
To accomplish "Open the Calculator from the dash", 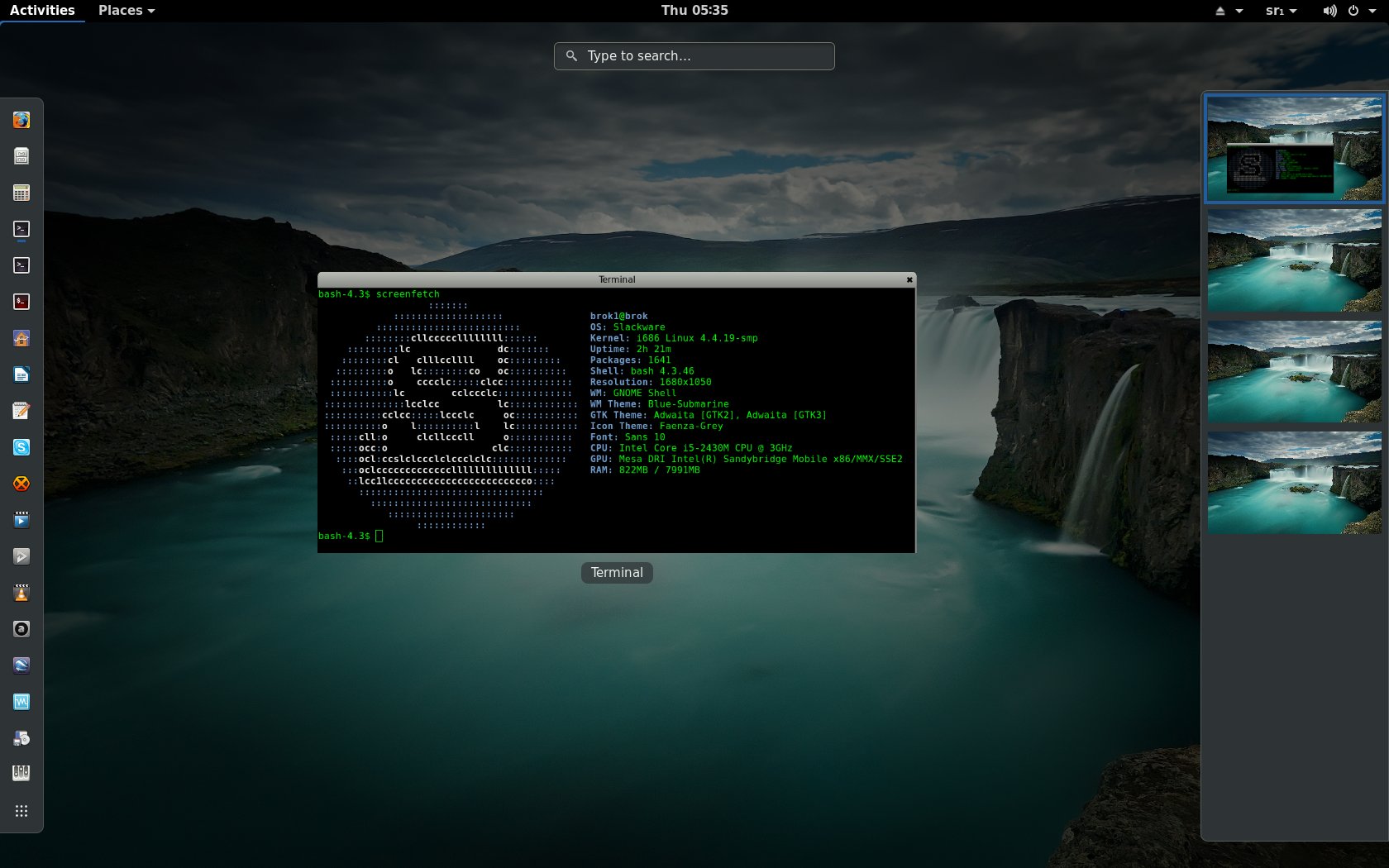I will 21,193.
